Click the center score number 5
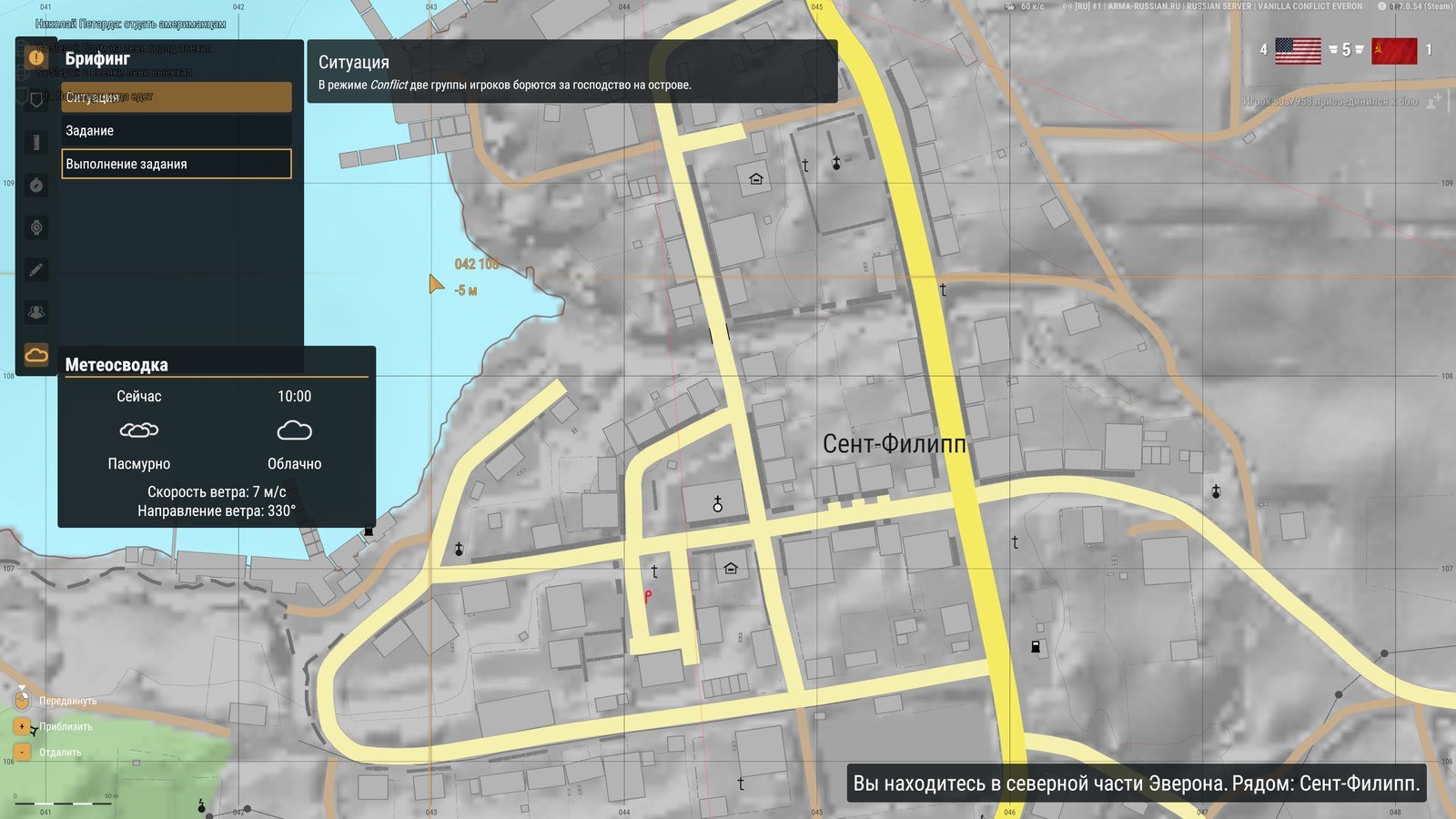 (1346, 50)
